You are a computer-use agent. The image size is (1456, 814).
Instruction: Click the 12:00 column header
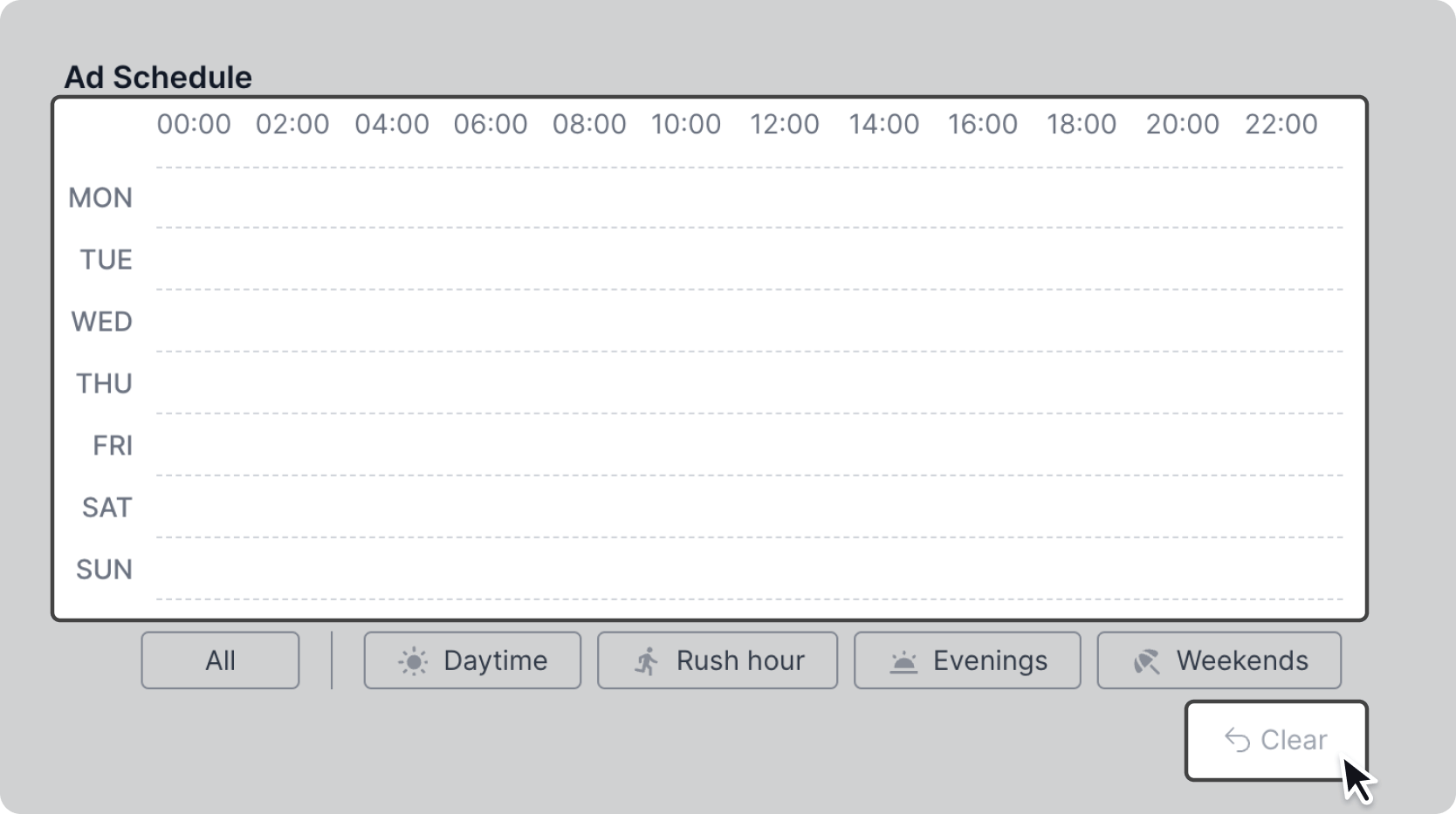[785, 124]
